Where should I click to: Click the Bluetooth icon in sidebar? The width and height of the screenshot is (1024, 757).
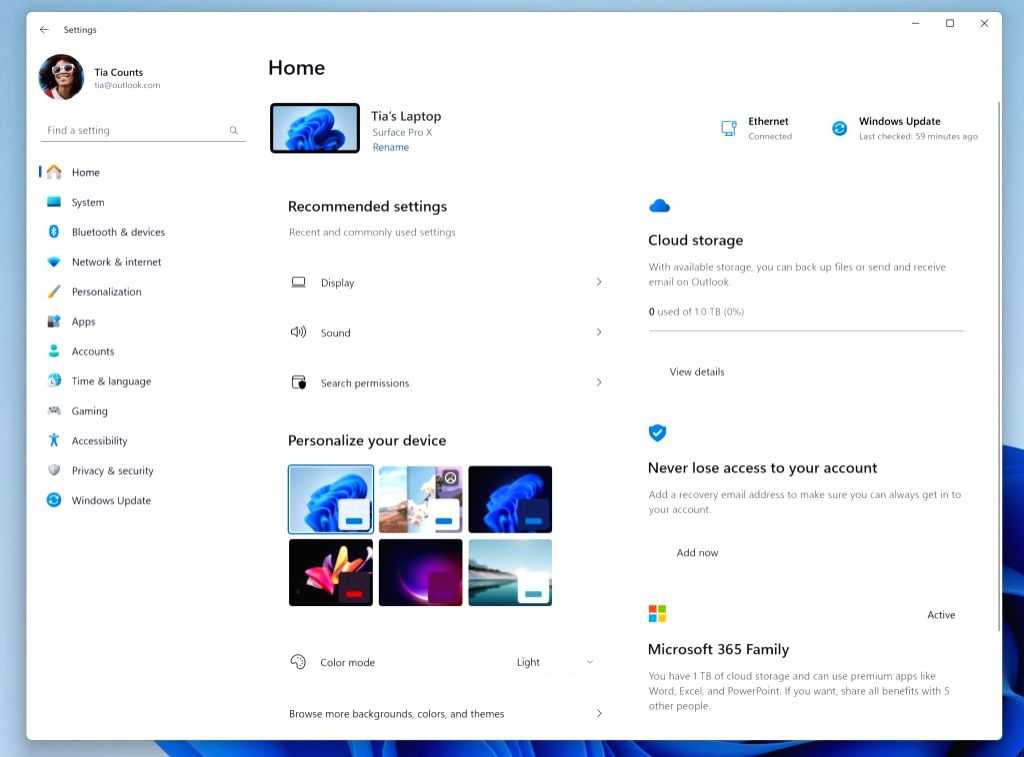point(54,231)
